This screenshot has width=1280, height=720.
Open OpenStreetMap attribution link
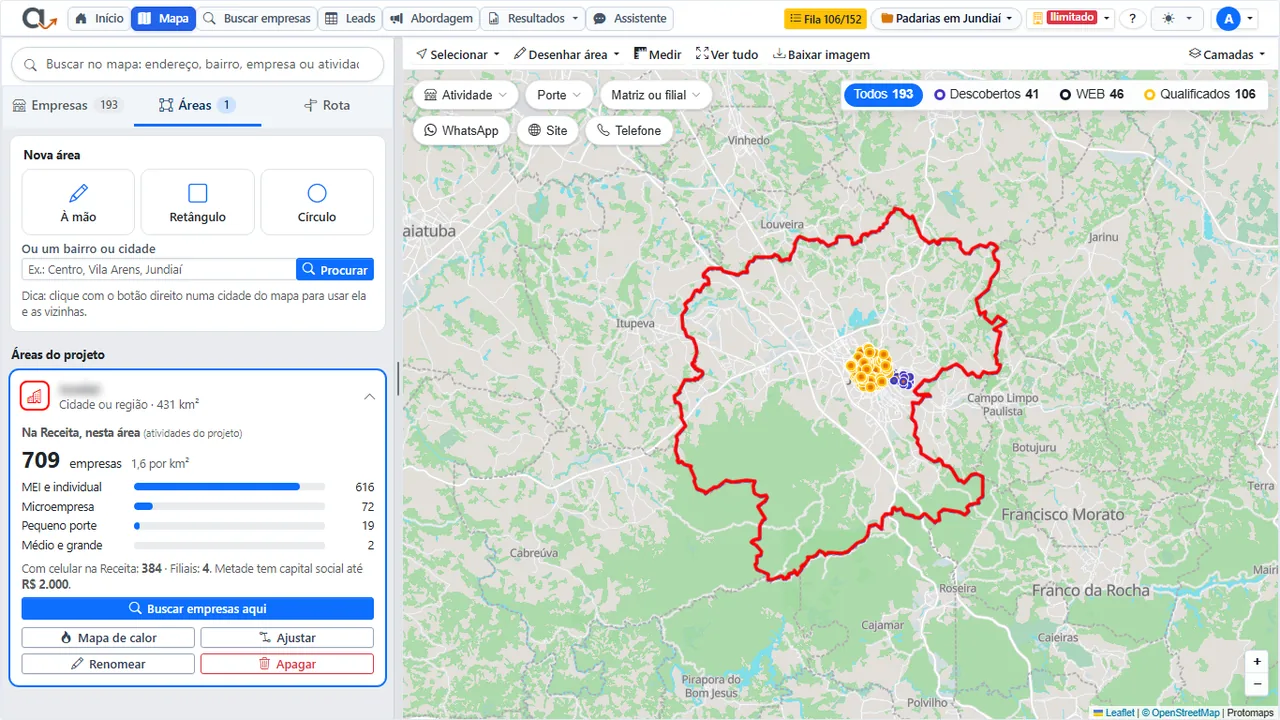[1185, 713]
